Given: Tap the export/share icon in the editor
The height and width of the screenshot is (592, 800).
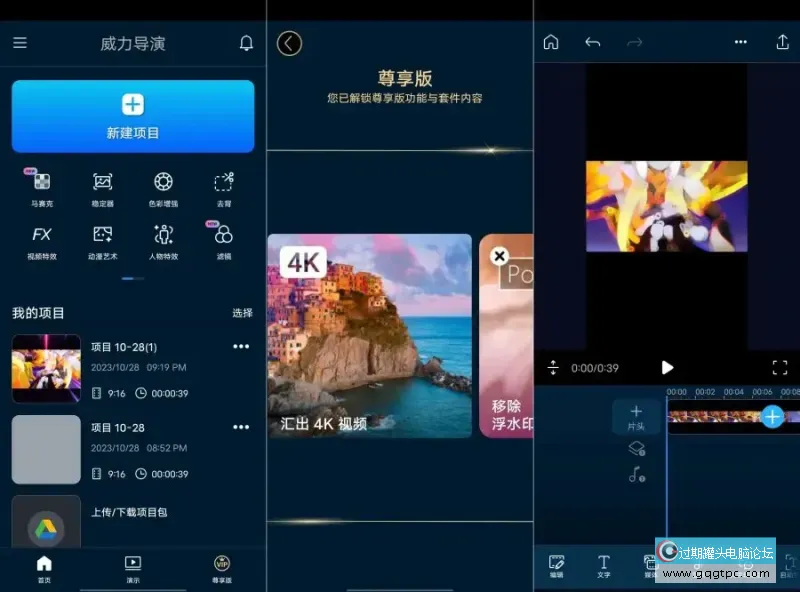Looking at the screenshot, I should (x=782, y=43).
